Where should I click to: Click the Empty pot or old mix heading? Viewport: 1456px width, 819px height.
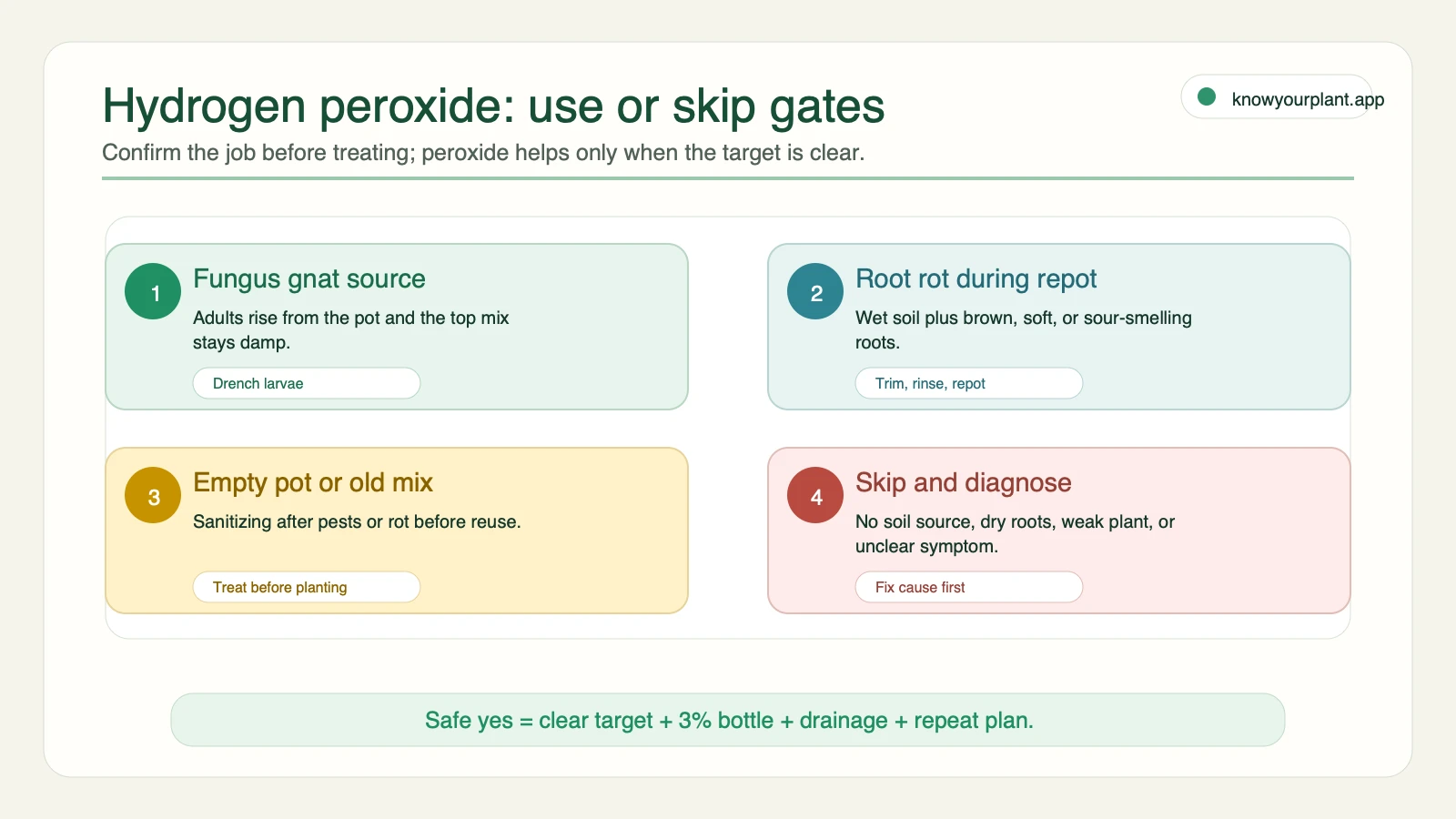tap(313, 482)
